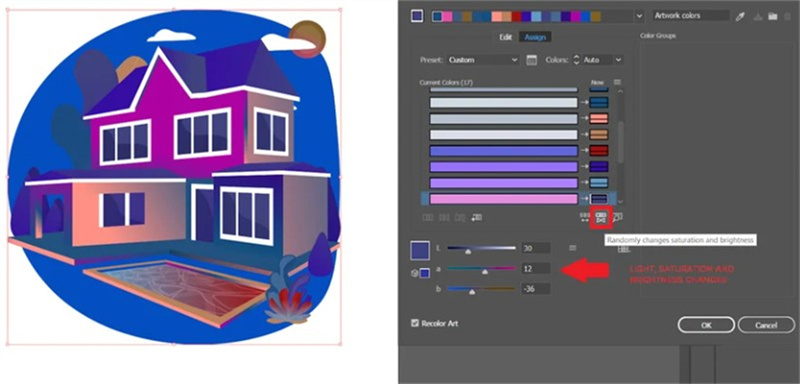Select the pink current color row
Screen dimensions: 800x384
504,199
